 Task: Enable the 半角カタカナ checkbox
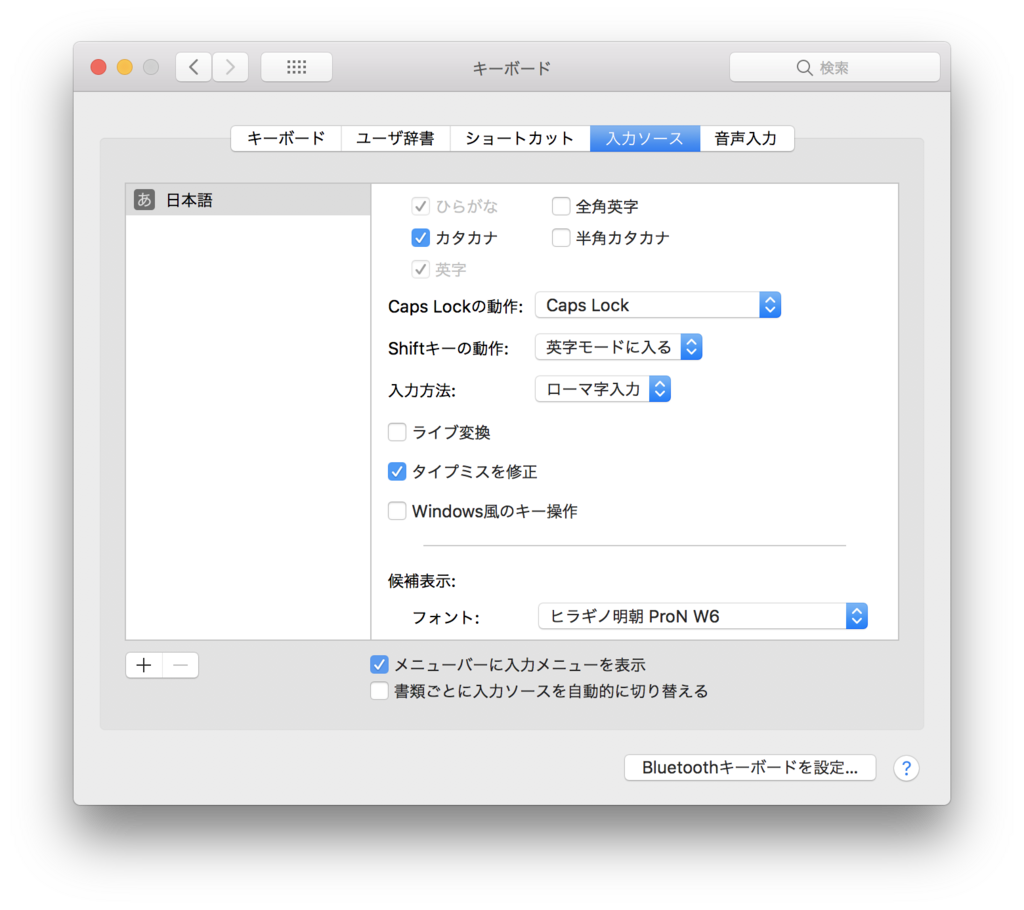pos(561,238)
